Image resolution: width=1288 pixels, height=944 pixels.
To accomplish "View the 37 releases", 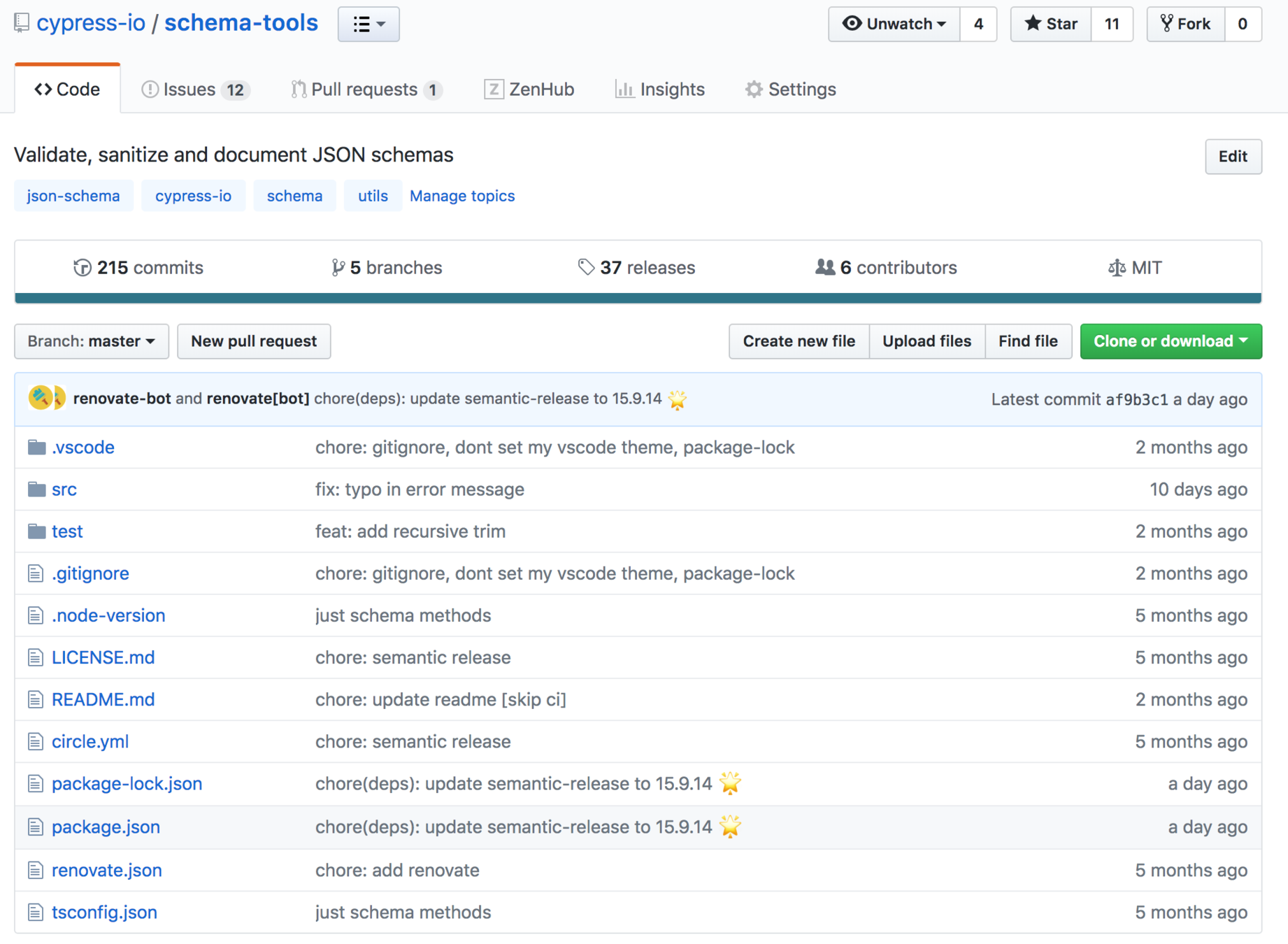I will pos(636,268).
